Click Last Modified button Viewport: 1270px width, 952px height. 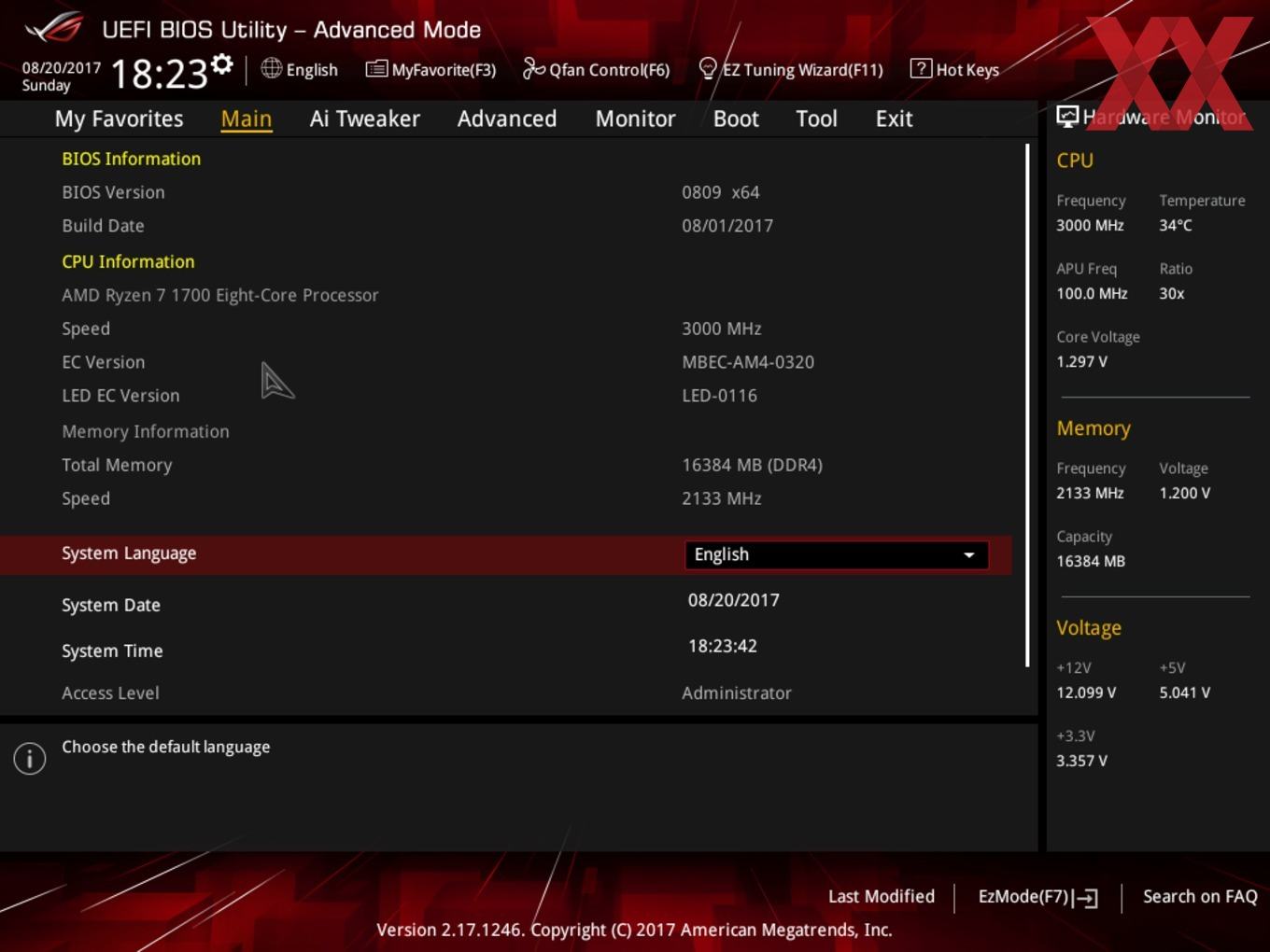882,896
